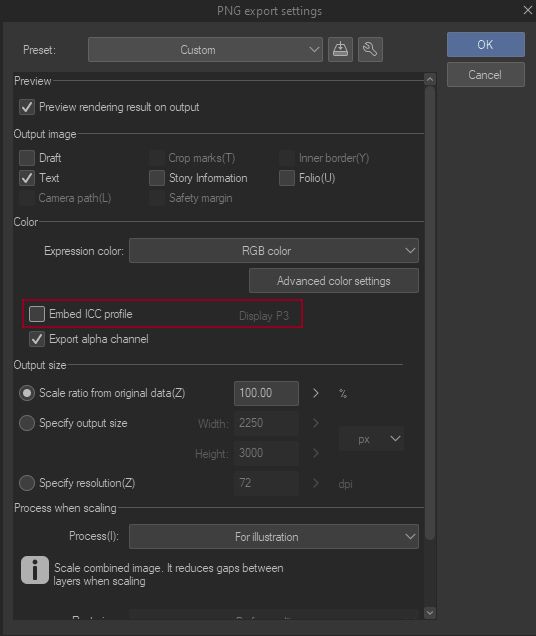Open Advanced color settings
The height and width of the screenshot is (636, 536).
pyautogui.click(x=334, y=281)
